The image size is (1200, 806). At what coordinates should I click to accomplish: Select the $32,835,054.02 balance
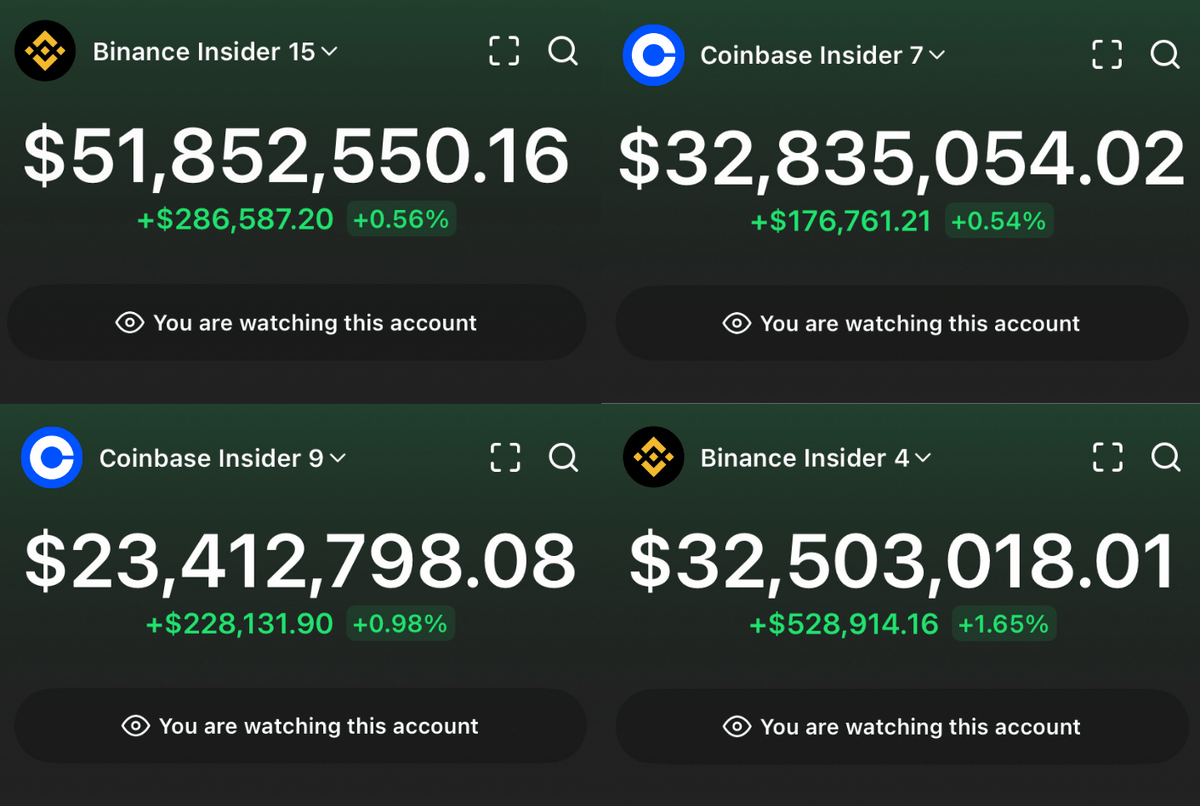point(902,159)
